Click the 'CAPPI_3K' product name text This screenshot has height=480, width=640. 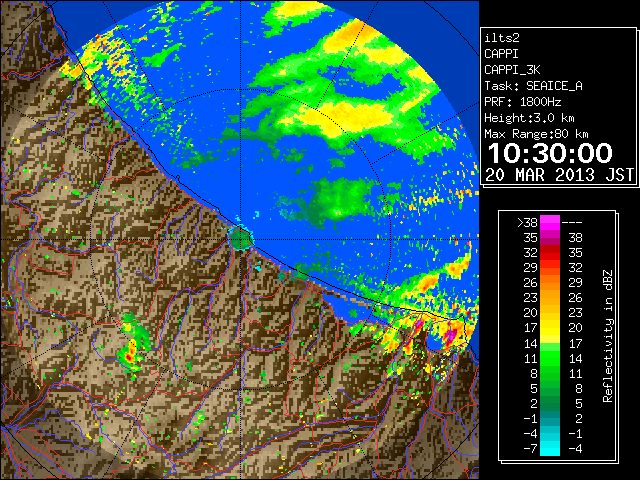(x=512, y=70)
